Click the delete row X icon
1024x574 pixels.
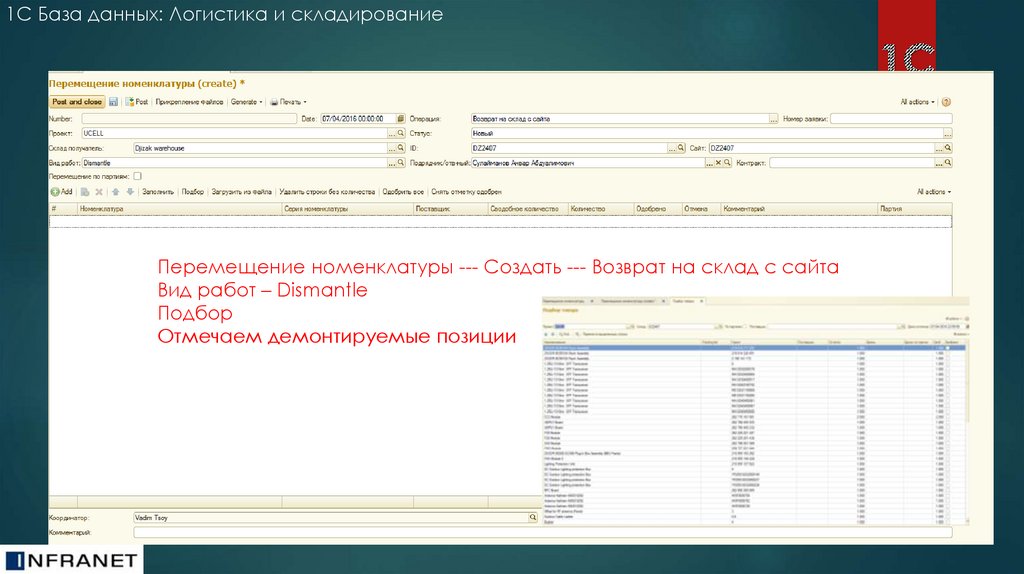tap(99, 192)
